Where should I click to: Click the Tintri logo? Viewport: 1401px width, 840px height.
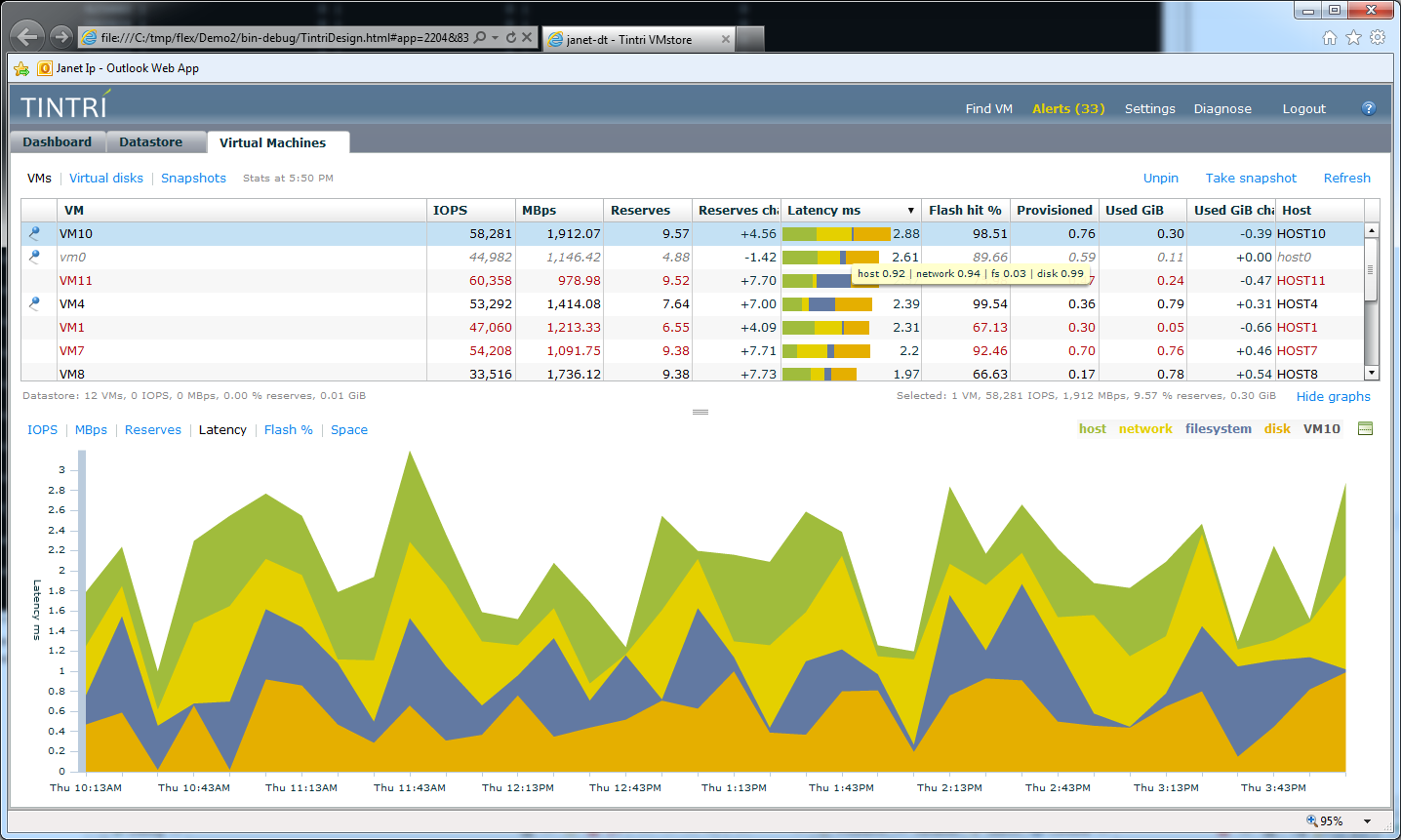tap(65, 105)
